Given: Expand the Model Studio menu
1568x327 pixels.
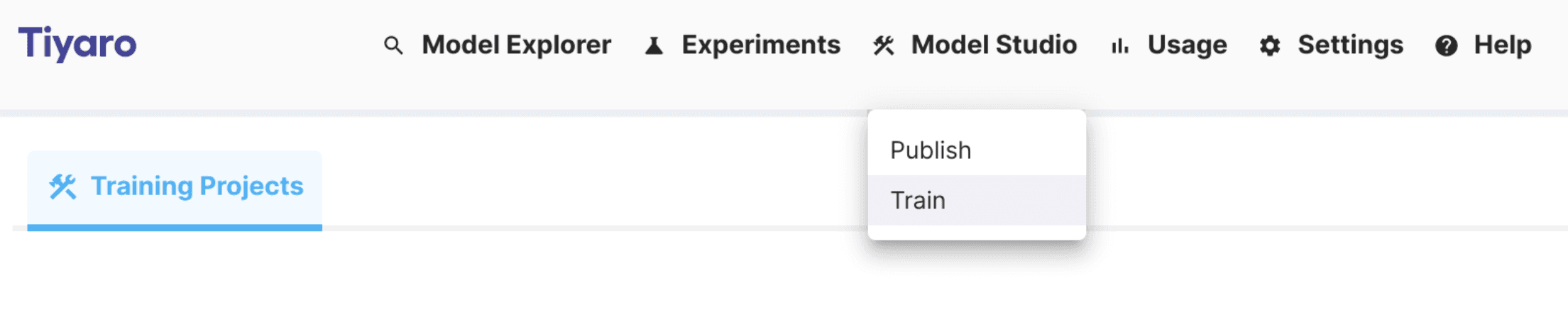Looking at the screenshot, I should coord(994,45).
